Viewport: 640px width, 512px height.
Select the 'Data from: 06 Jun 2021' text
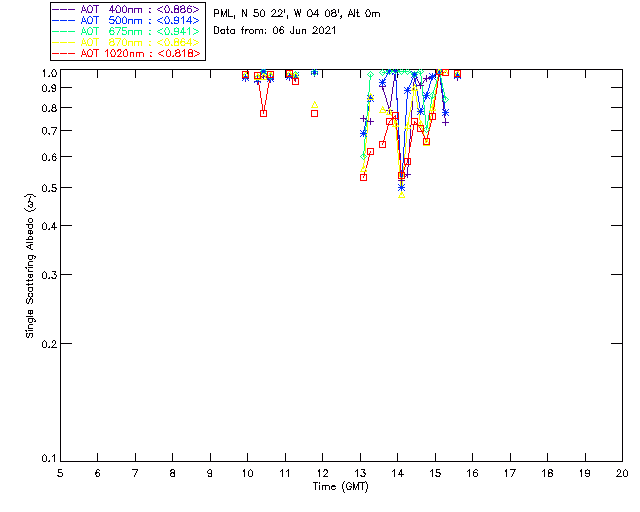click(275, 31)
